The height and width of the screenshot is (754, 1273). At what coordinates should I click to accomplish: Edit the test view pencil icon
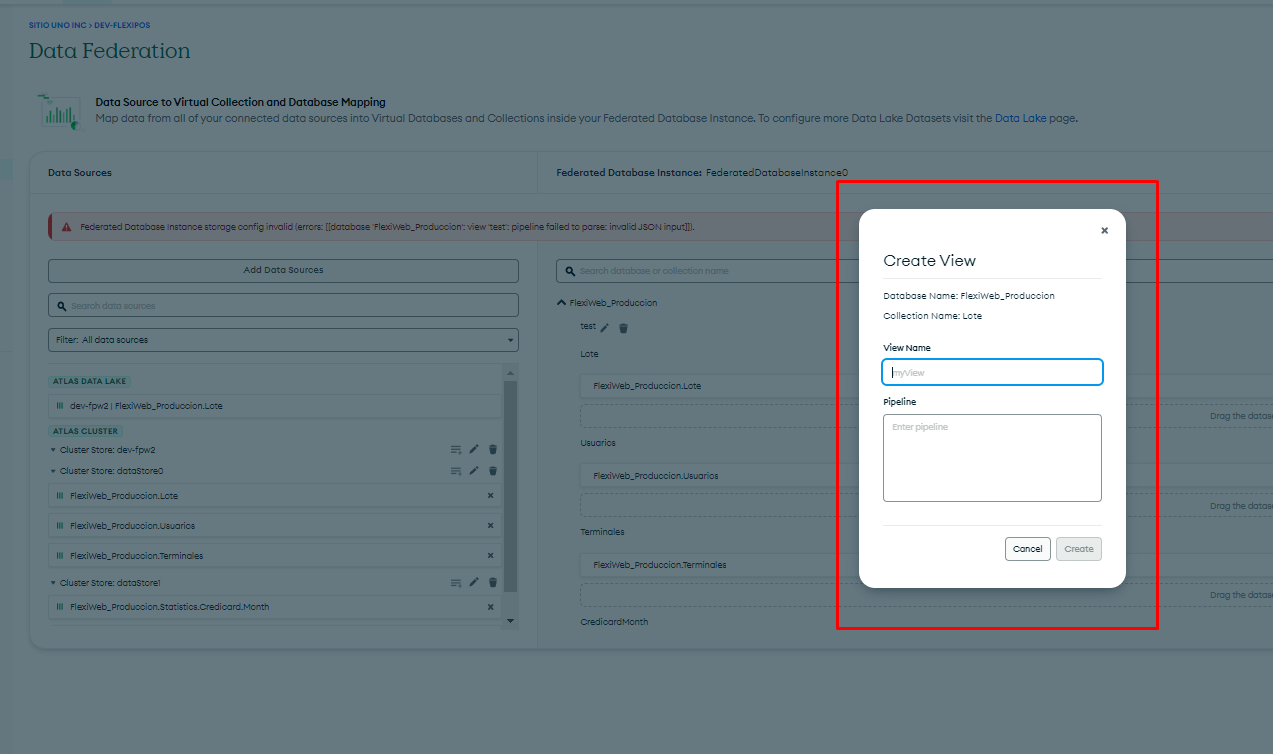pyautogui.click(x=604, y=328)
